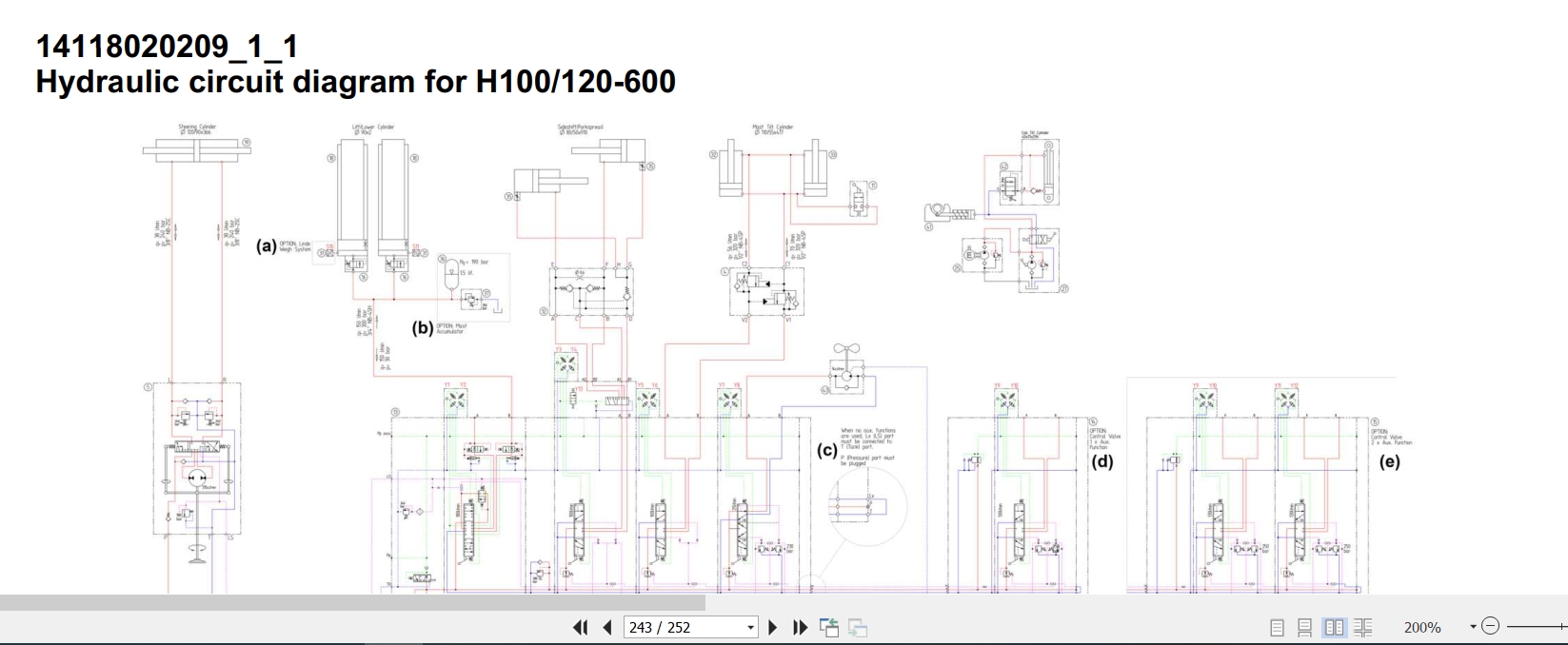Click the (d) control valve label
Viewport: 1568px width, 645px height.
1102,462
